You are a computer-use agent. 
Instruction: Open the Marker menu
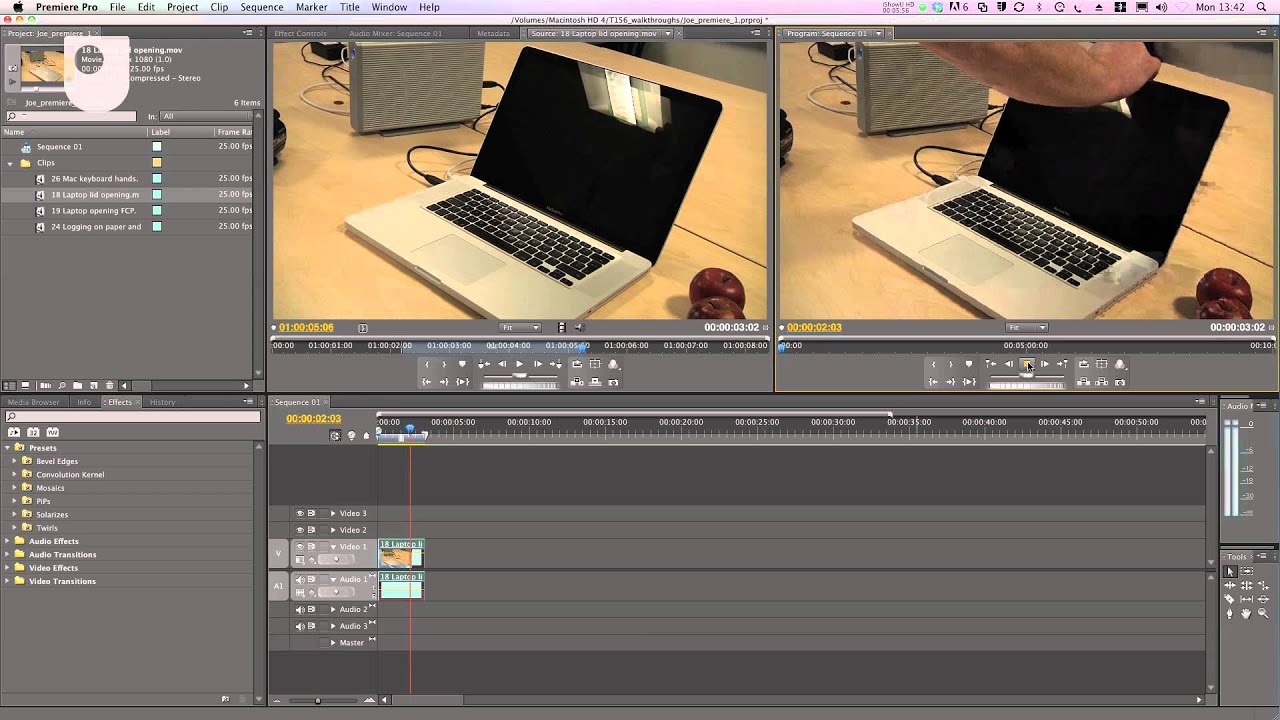pyautogui.click(x=311, y=7)
